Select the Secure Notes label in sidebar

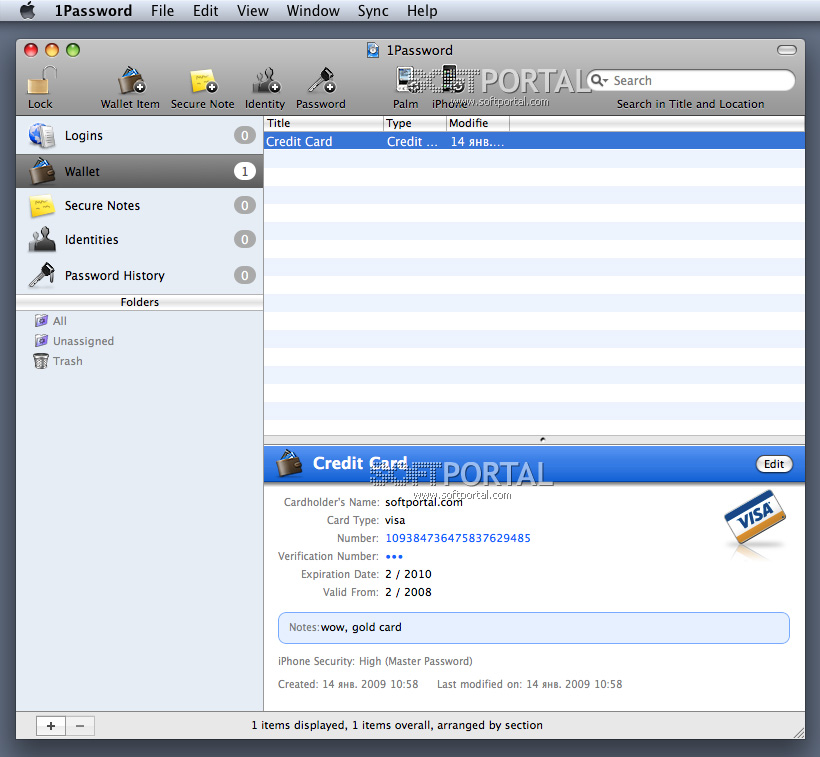tap(102, 205)
